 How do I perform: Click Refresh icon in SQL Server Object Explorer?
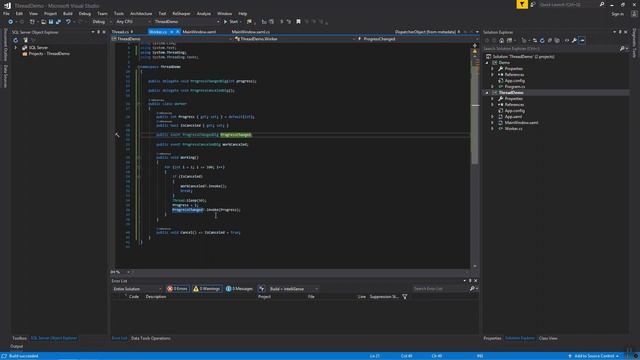click(x=16, y=40)
